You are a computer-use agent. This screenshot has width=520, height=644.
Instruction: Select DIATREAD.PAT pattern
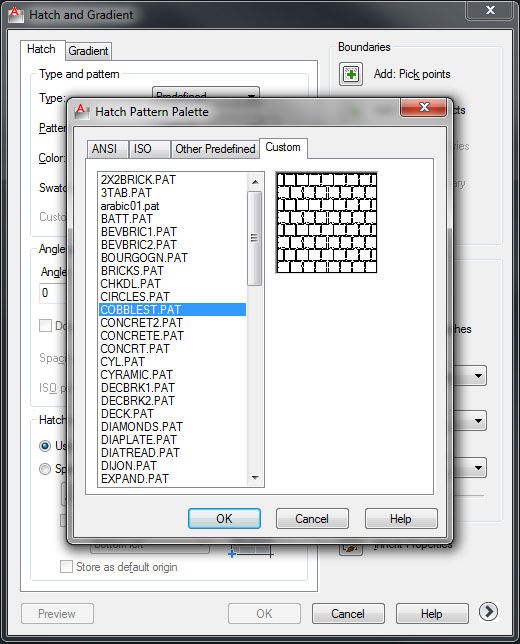173,453
